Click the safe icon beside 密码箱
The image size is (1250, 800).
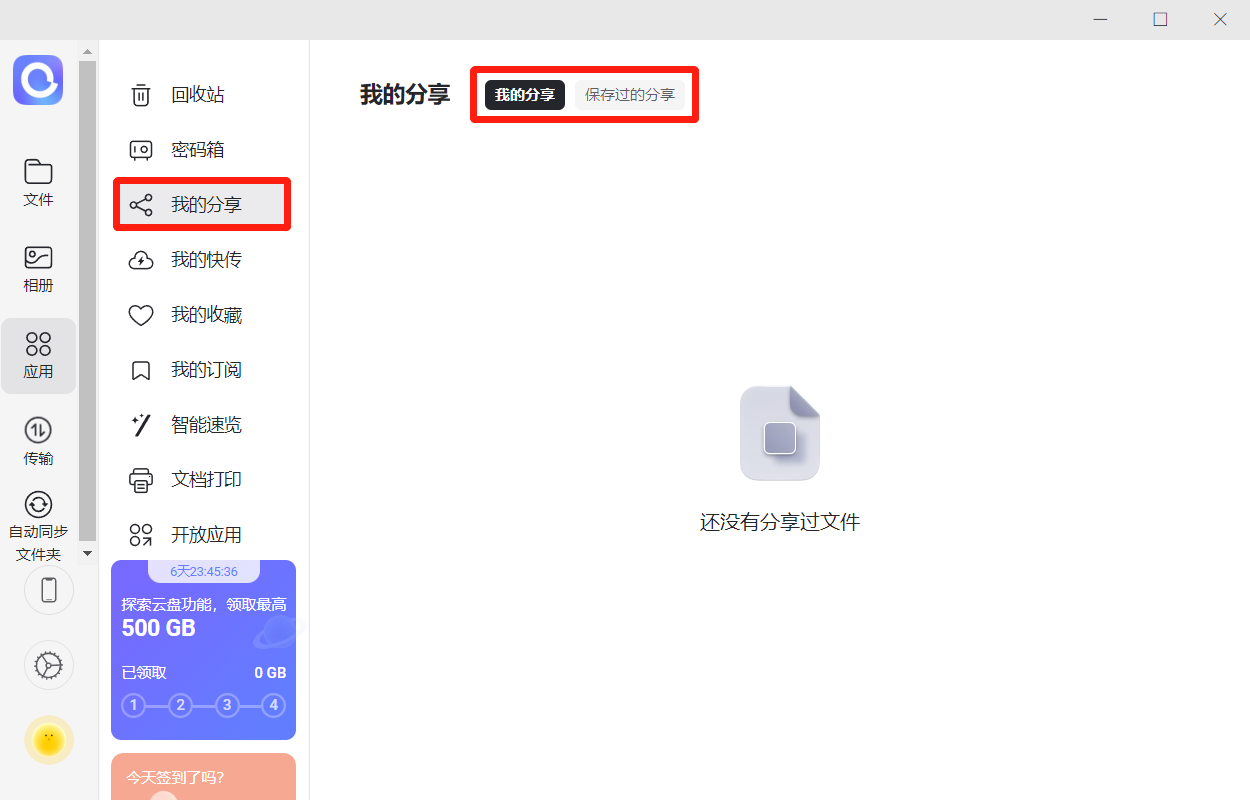click(x=141, y=150)
